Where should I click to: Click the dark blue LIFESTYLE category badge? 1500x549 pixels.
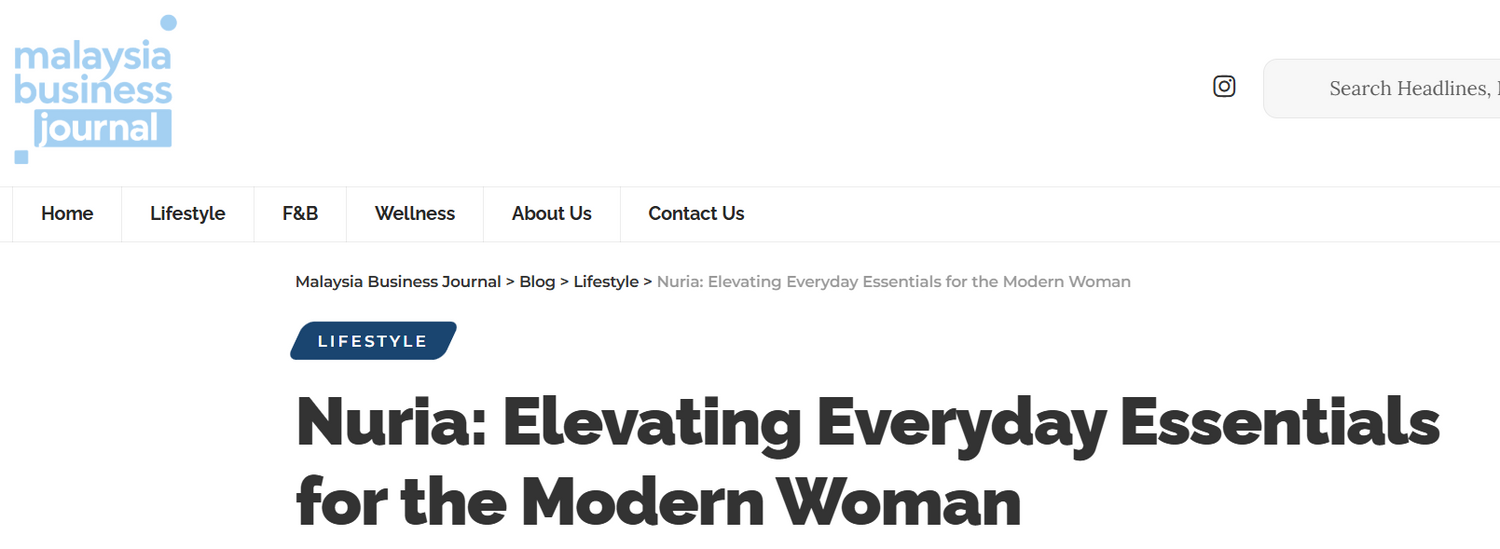tap(373, 341)
